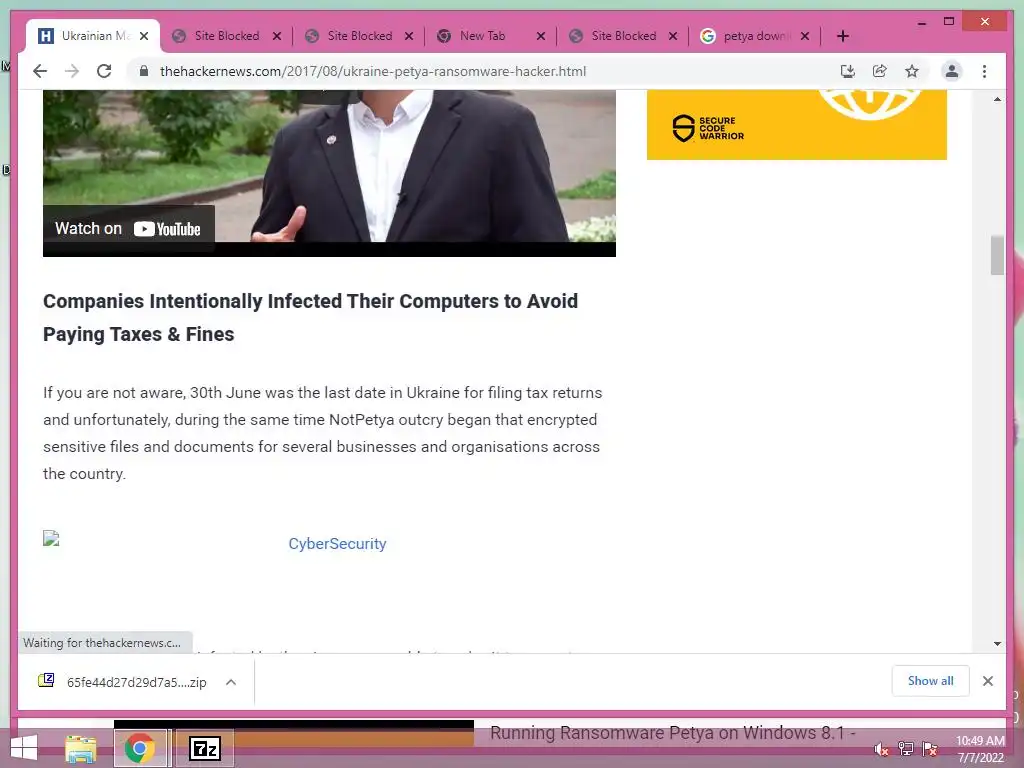Click page scrollbar up arrow

coord(997,99)
